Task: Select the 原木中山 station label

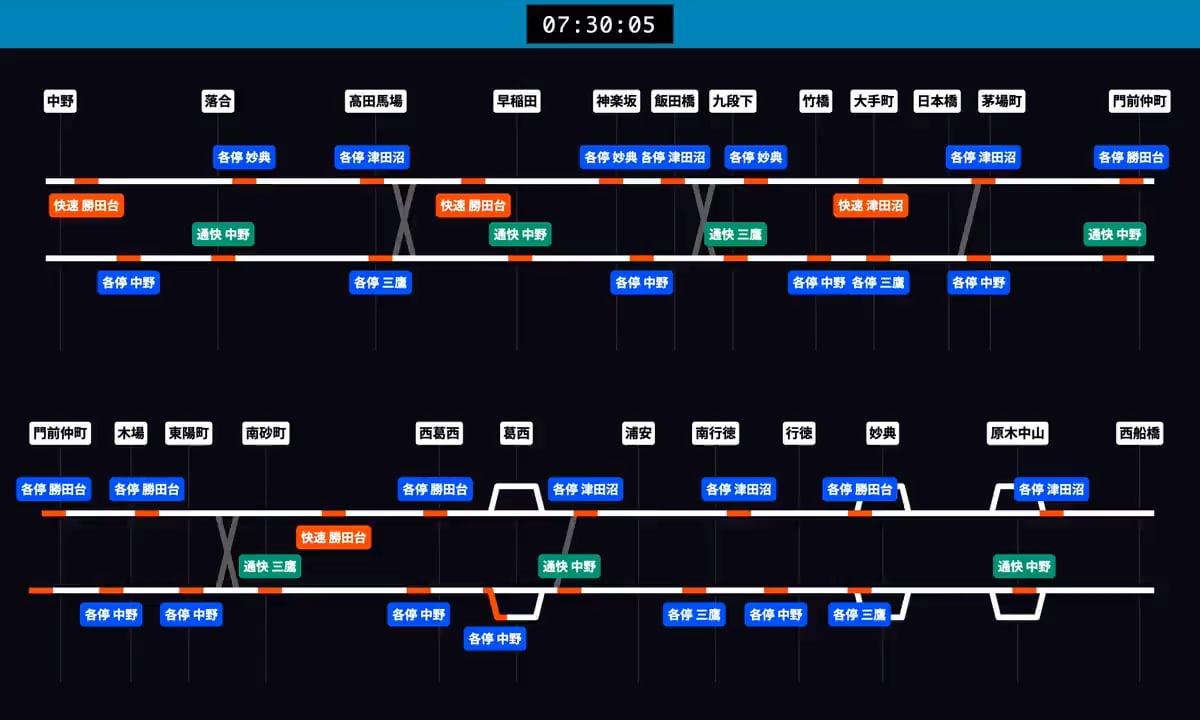Action: tap(1017, 433)
